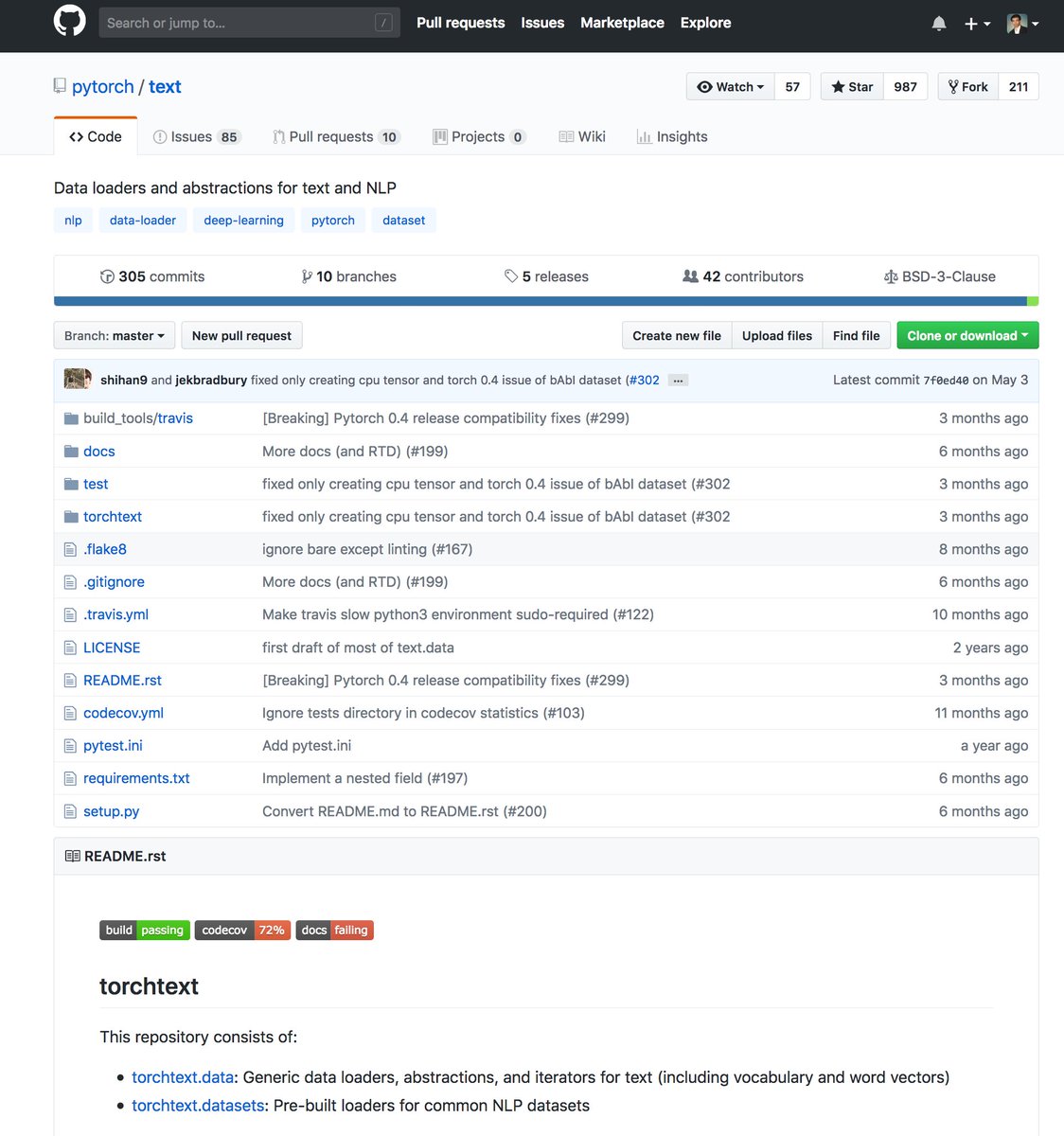Open latest commit 7f0ed40
The width and height of the screenshot is (1064, 1136).
[x=946, y=381]
